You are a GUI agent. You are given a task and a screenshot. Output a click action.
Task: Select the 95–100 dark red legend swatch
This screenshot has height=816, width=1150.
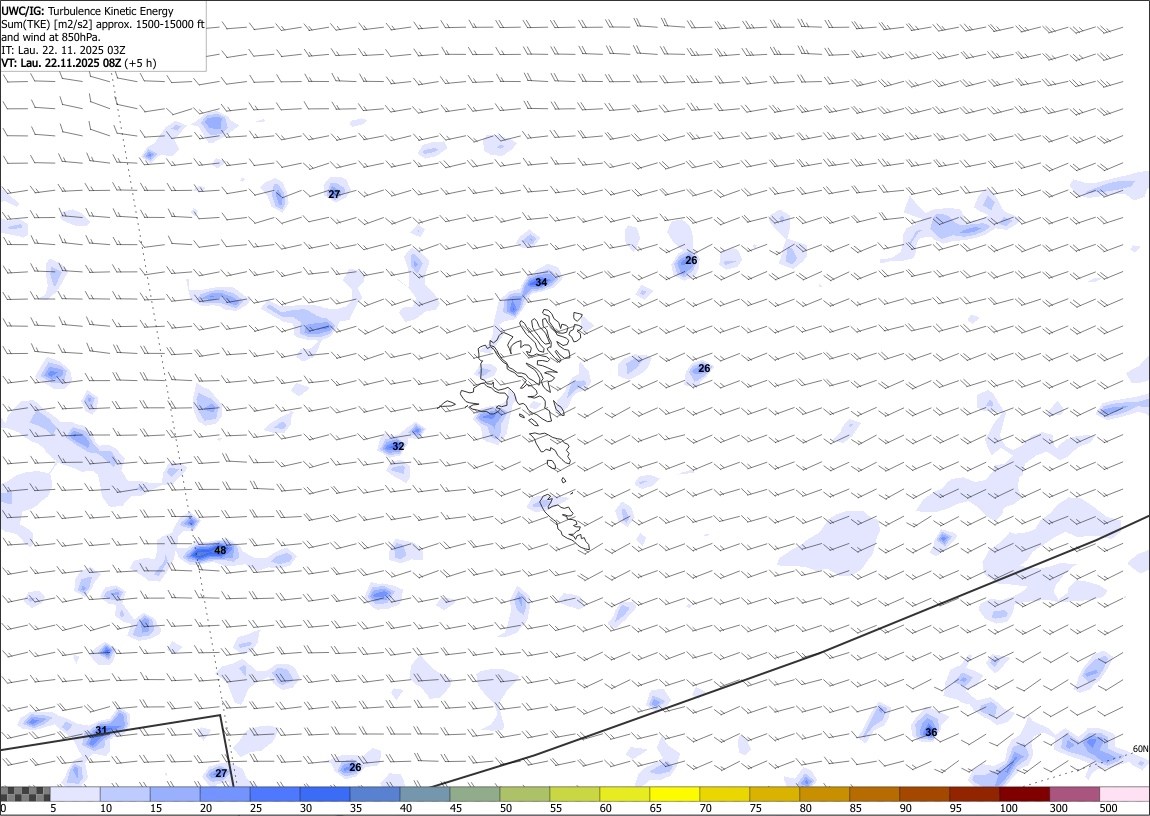[974, 794]
